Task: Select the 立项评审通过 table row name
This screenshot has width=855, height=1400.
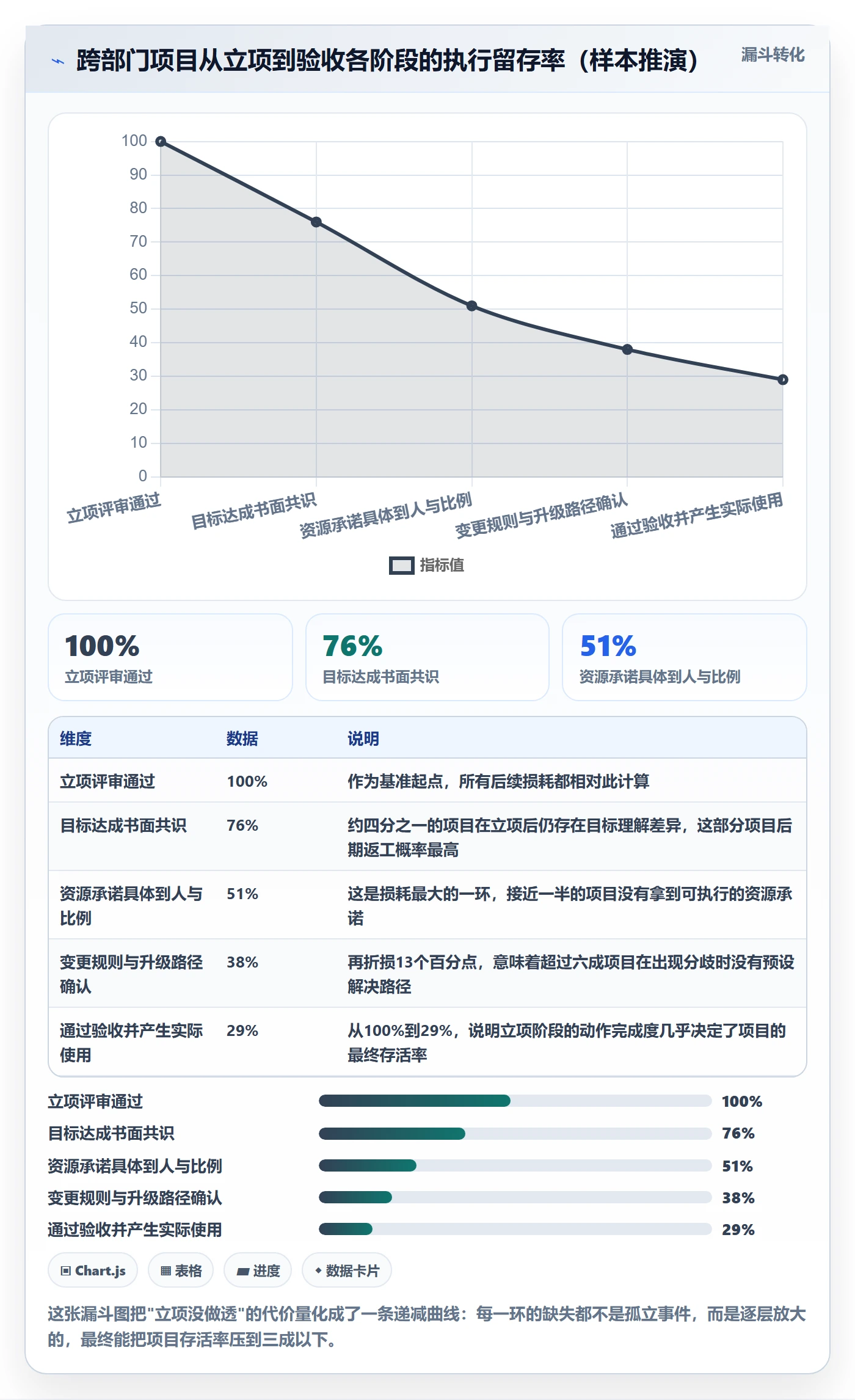Action: tap(107, 781)
